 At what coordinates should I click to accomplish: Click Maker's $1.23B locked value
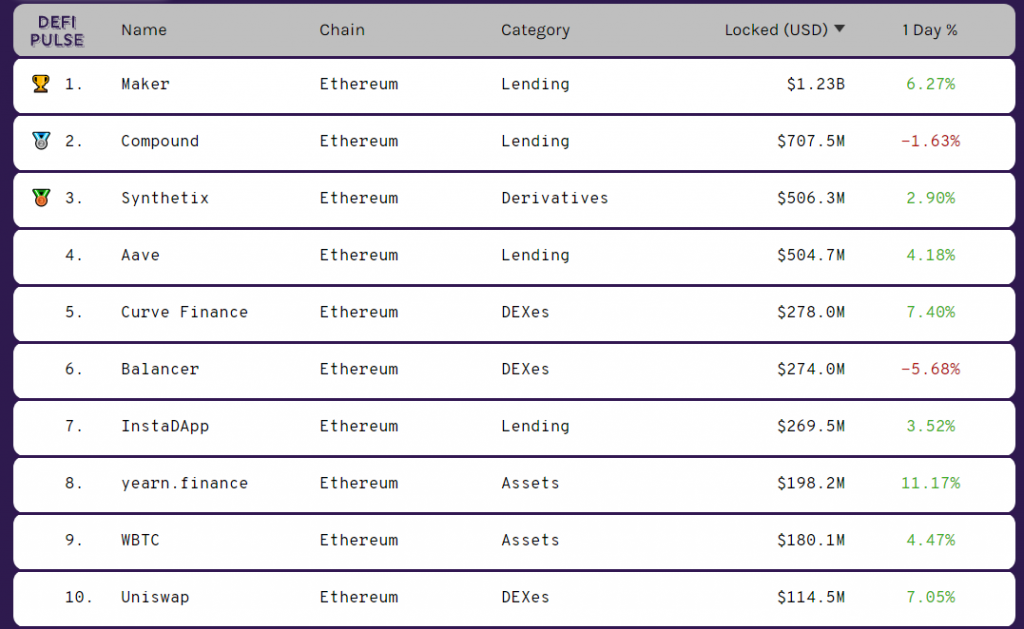(815, 84)
